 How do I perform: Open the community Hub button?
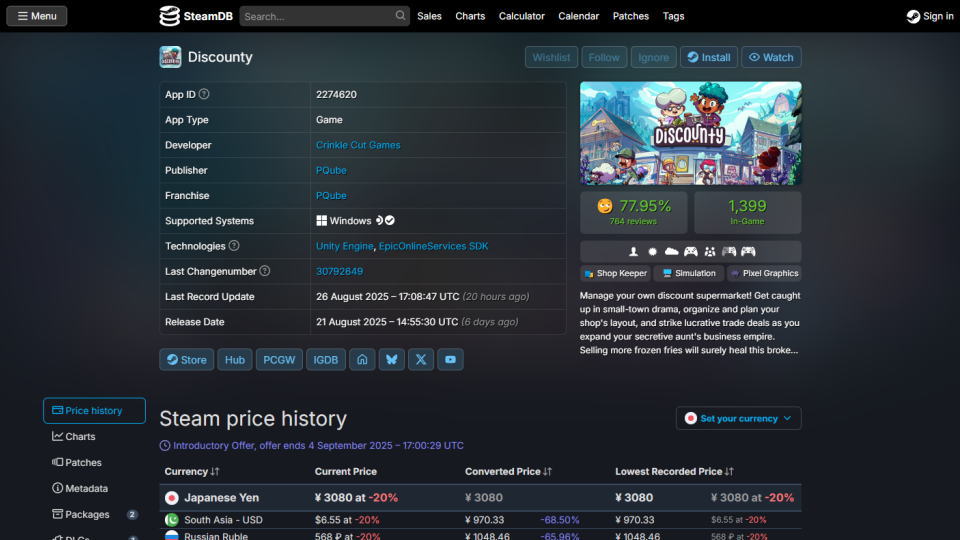coord(234,359)
